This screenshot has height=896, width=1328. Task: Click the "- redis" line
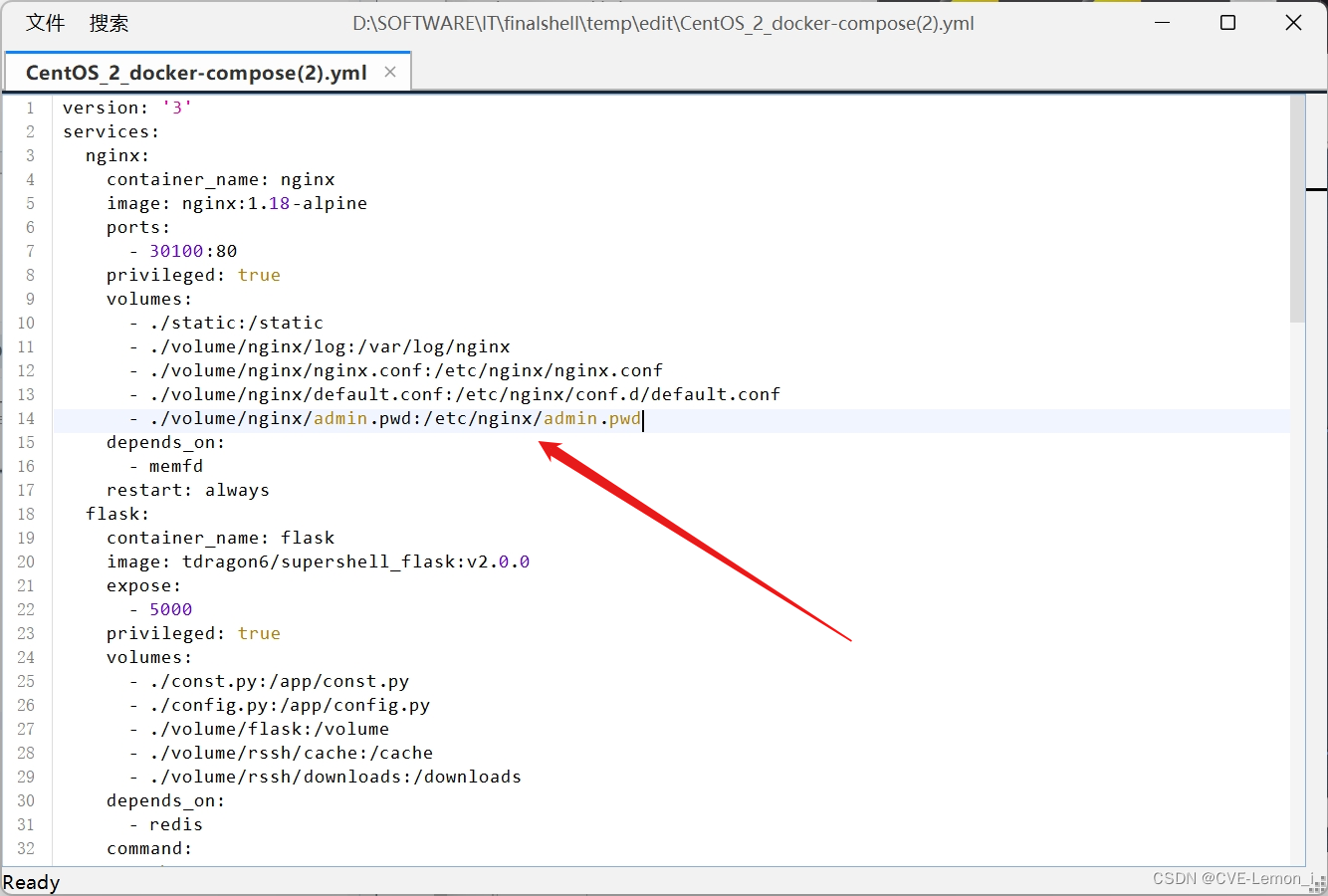click(166, 824)
